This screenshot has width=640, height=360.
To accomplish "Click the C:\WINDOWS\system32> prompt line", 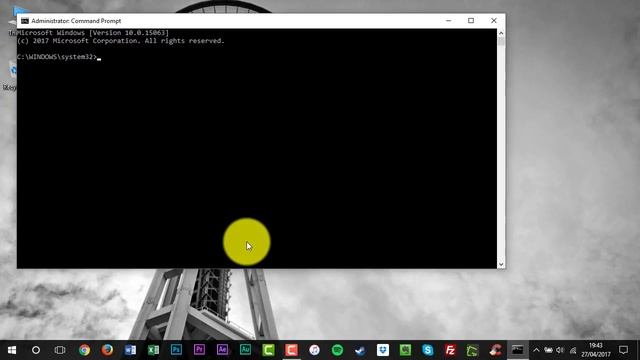I will coord(57,57).
